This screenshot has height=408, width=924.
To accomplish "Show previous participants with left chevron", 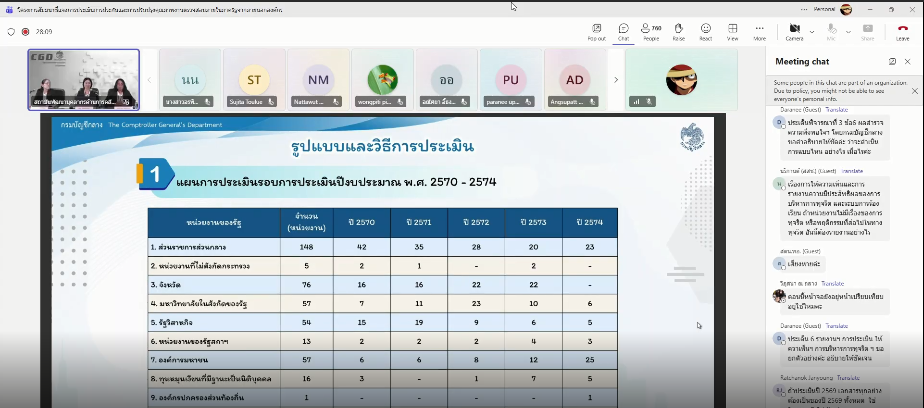I will pyautogui.click(x=151, y=79).
